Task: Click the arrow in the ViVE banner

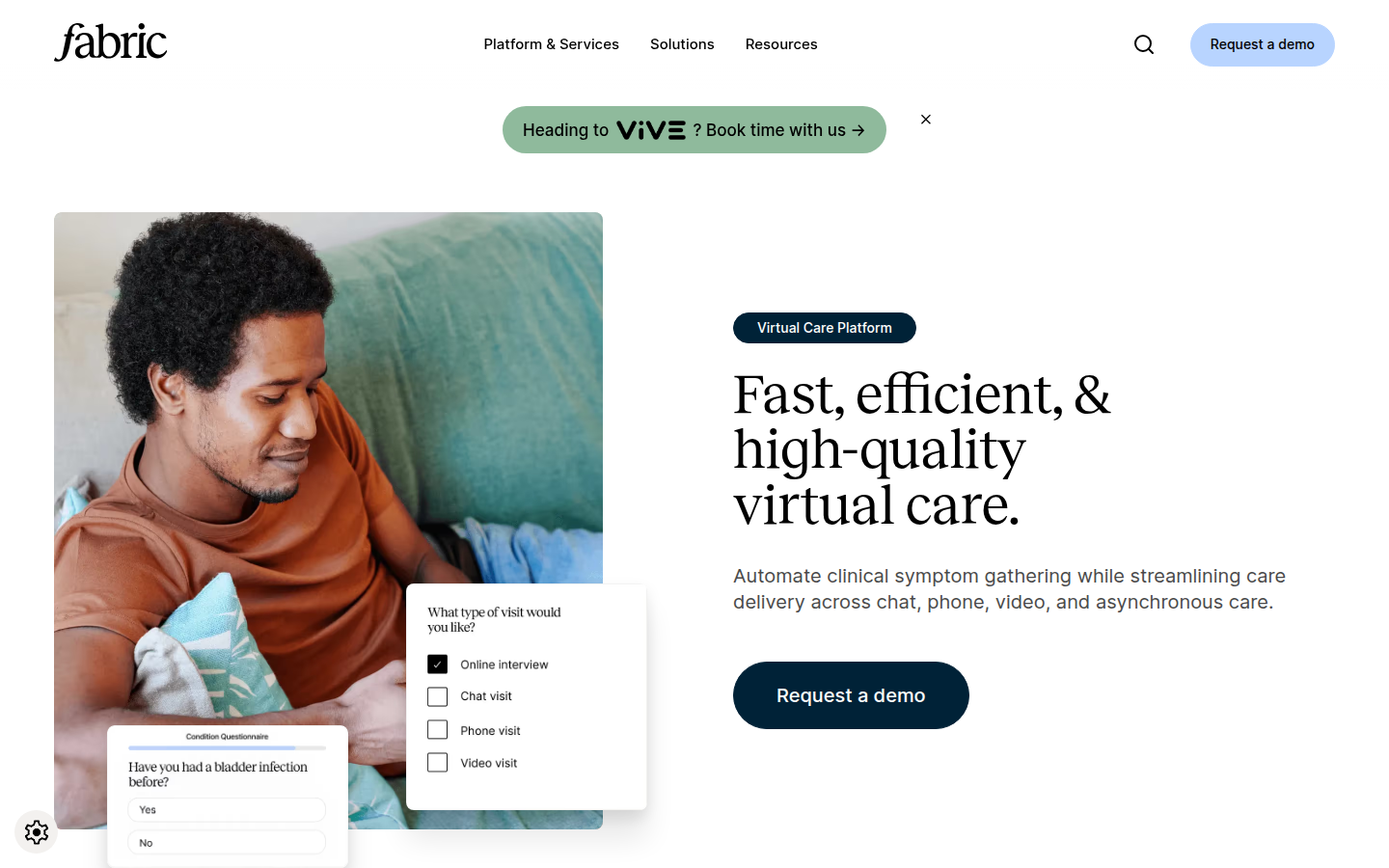Action: pos(858,130)
